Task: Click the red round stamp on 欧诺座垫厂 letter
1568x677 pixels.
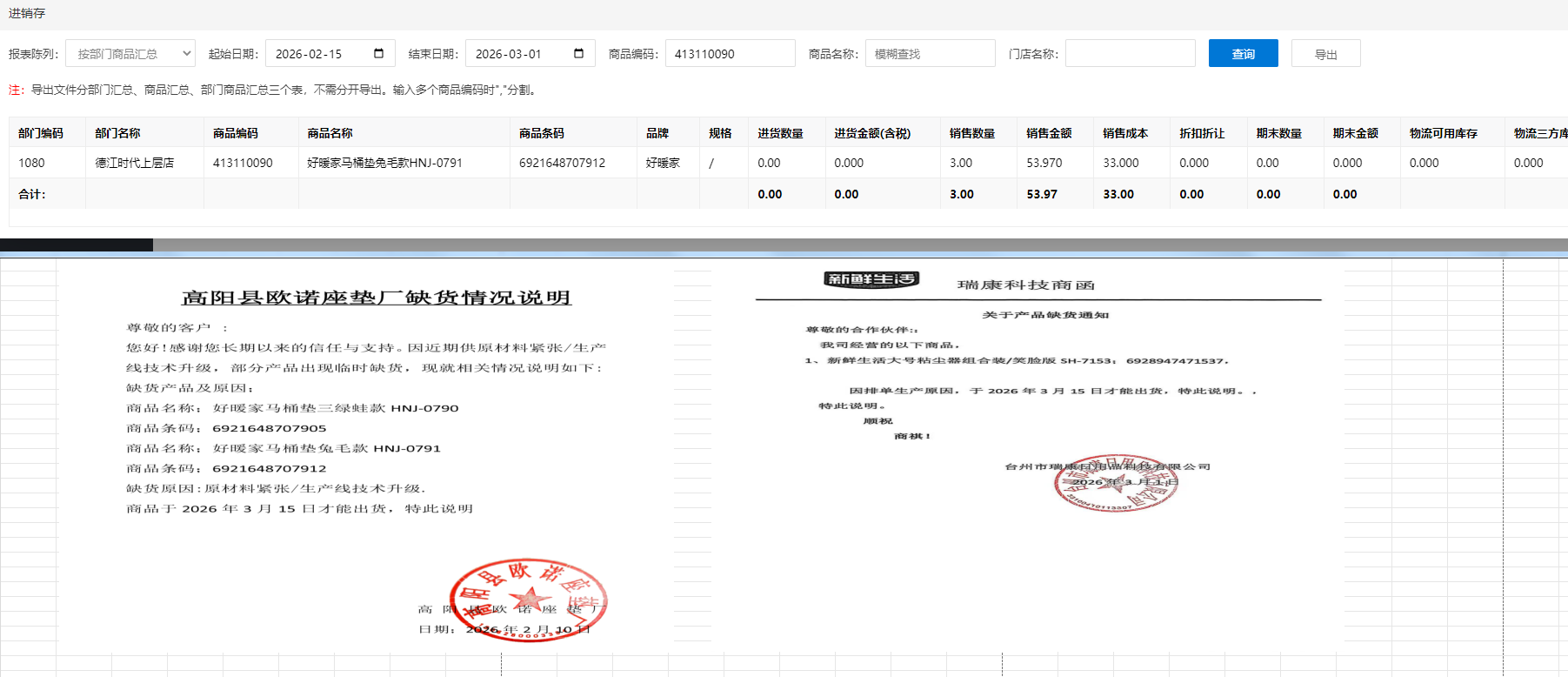Action: click(527, 600)
